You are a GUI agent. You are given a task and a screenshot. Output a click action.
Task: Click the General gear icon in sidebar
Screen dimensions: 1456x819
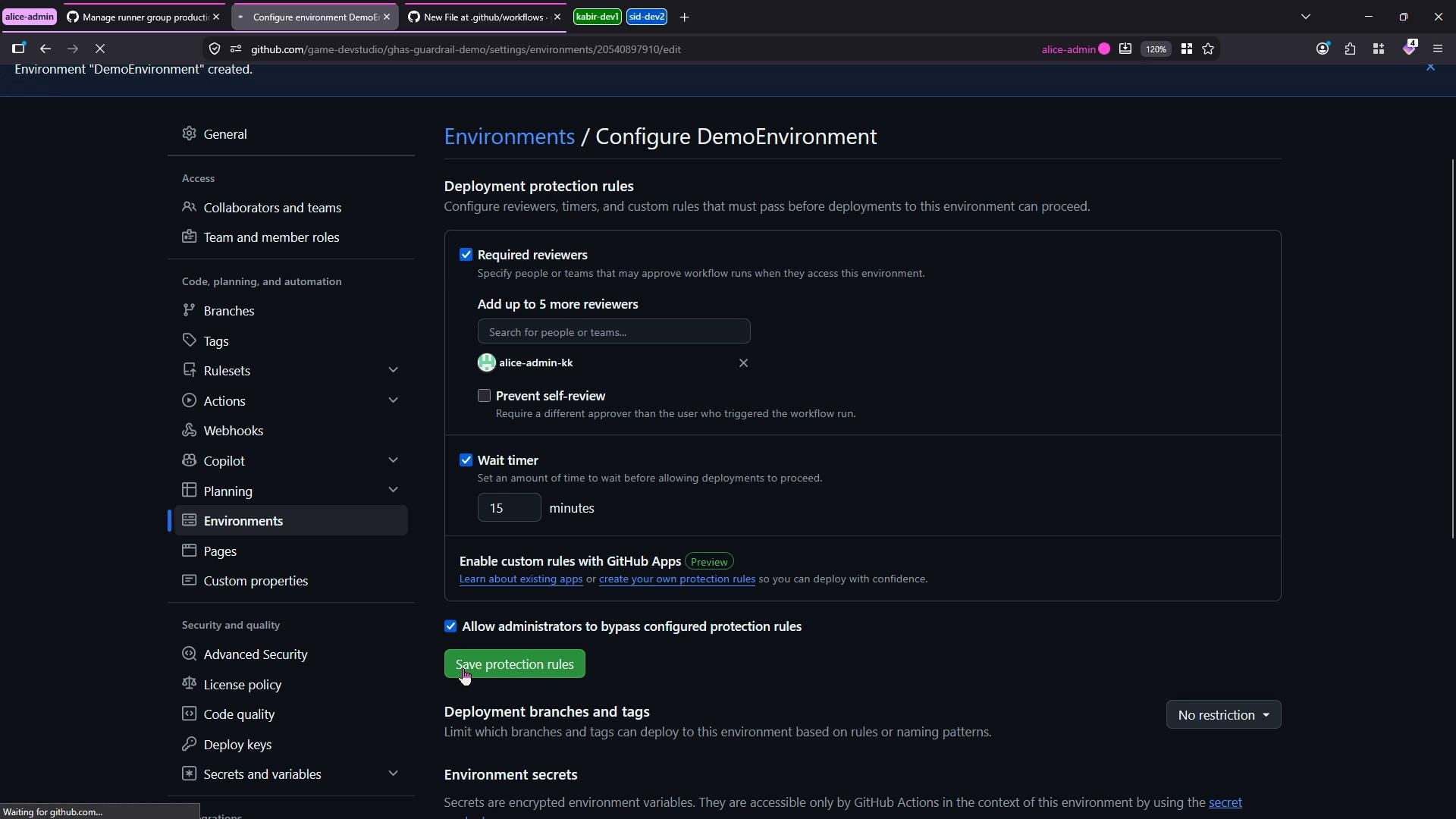(x=189, y=133)
